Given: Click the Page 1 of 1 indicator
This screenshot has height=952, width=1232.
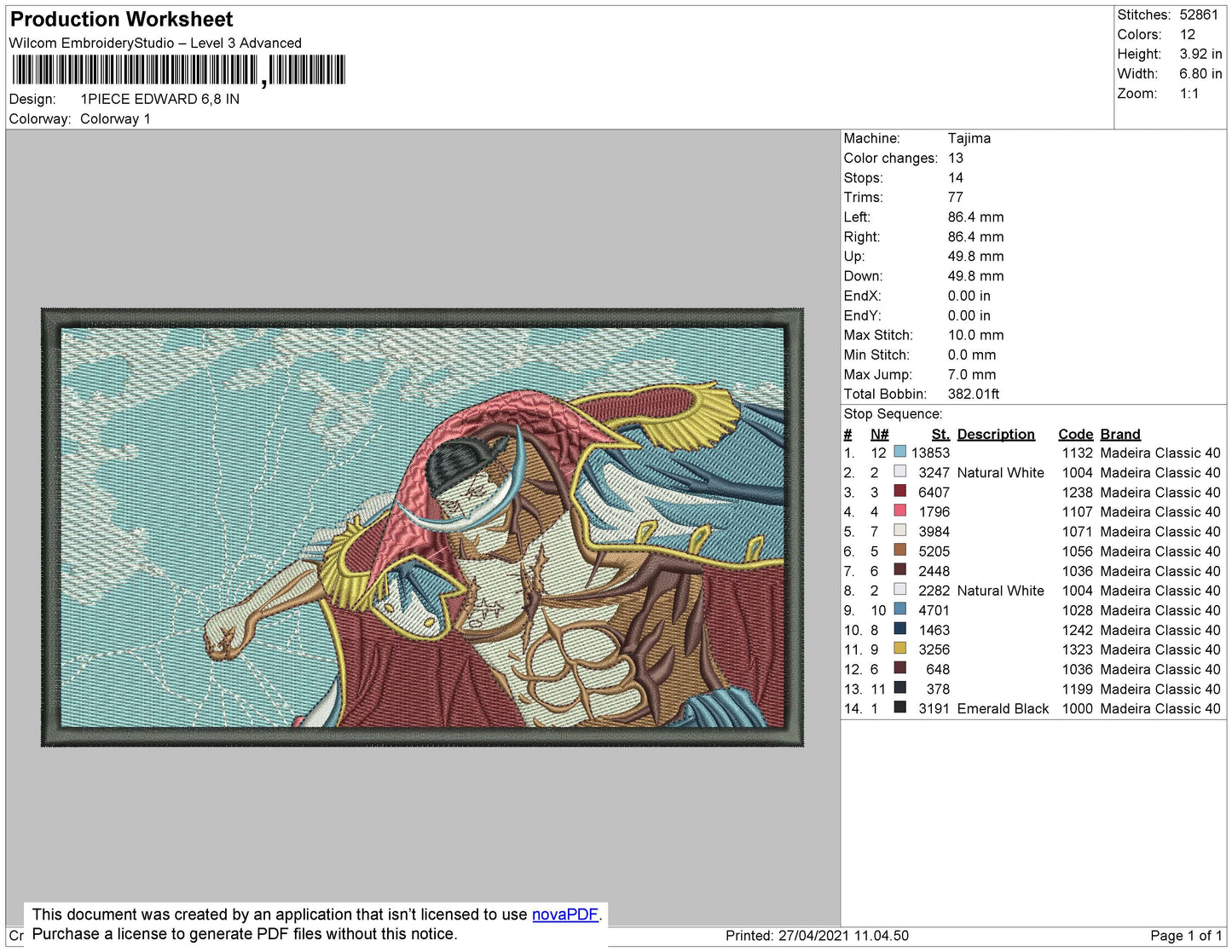Looking at the screenshot, I should point(1186,935).
